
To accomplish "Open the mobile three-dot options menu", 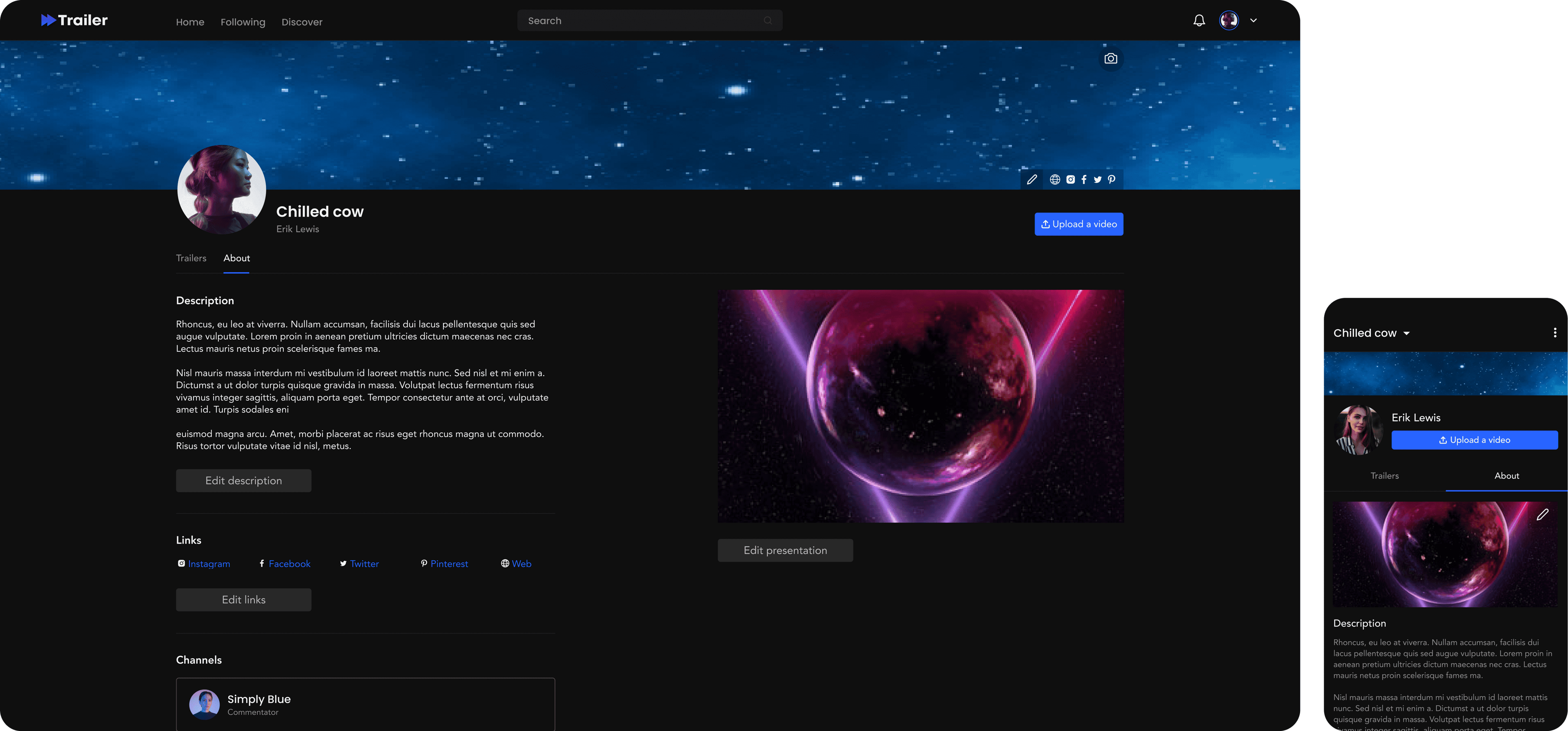I will click(x=1555, y=333).
